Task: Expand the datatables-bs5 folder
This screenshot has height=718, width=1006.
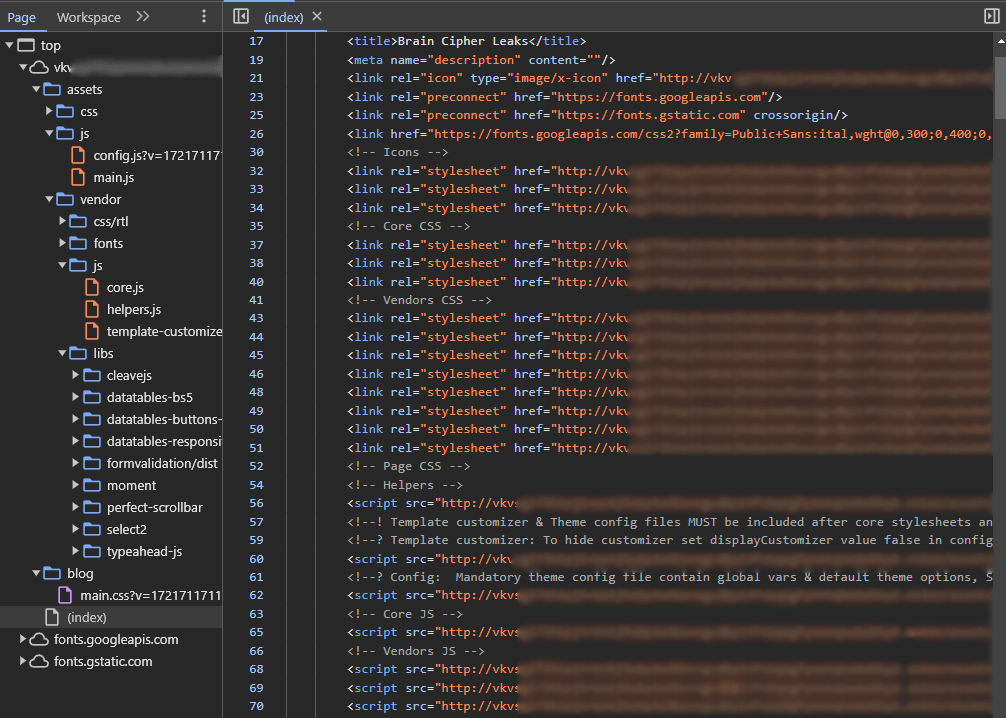Action: tap(76, 397)
